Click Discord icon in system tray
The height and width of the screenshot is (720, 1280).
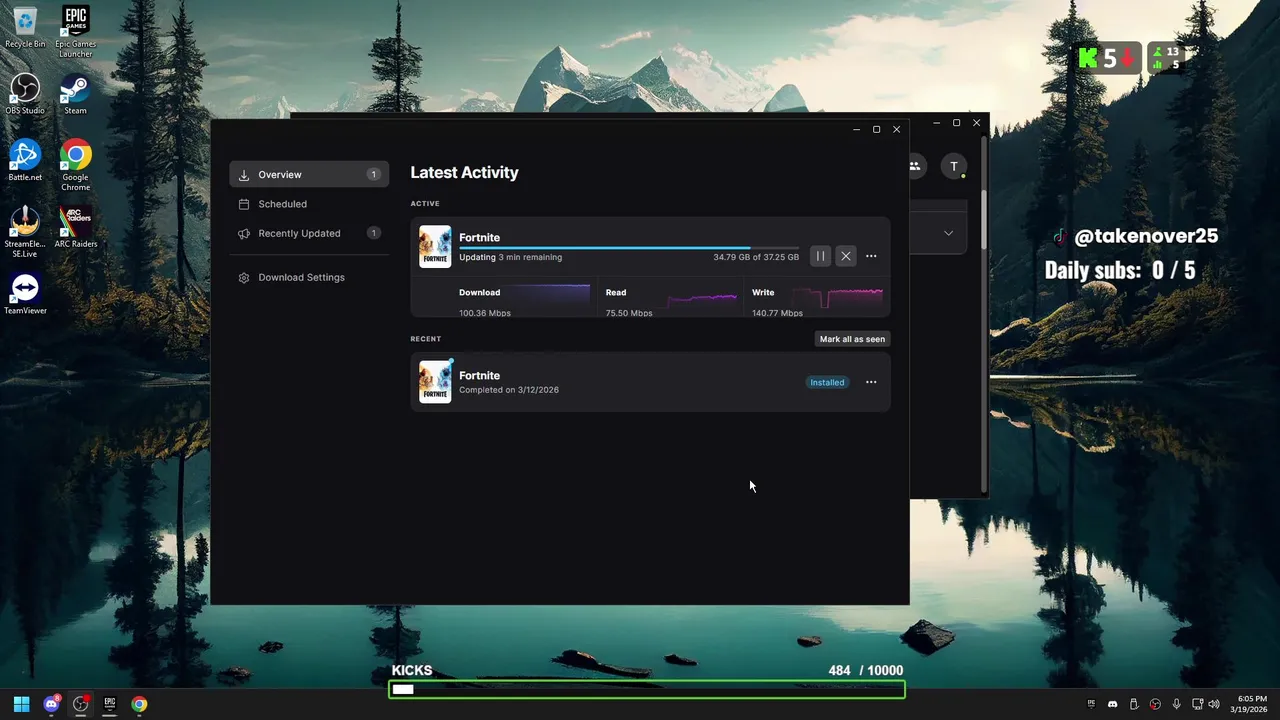(1113, 704)
